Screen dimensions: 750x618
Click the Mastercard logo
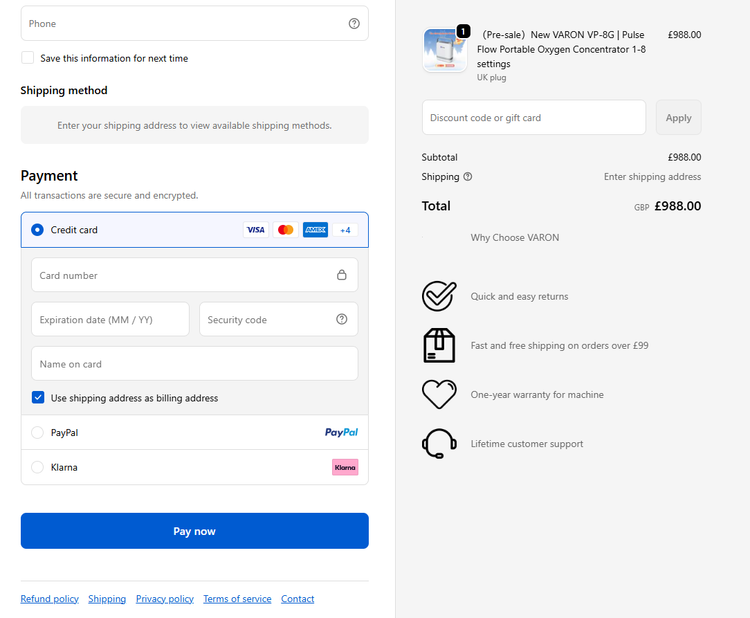(286, 230)
